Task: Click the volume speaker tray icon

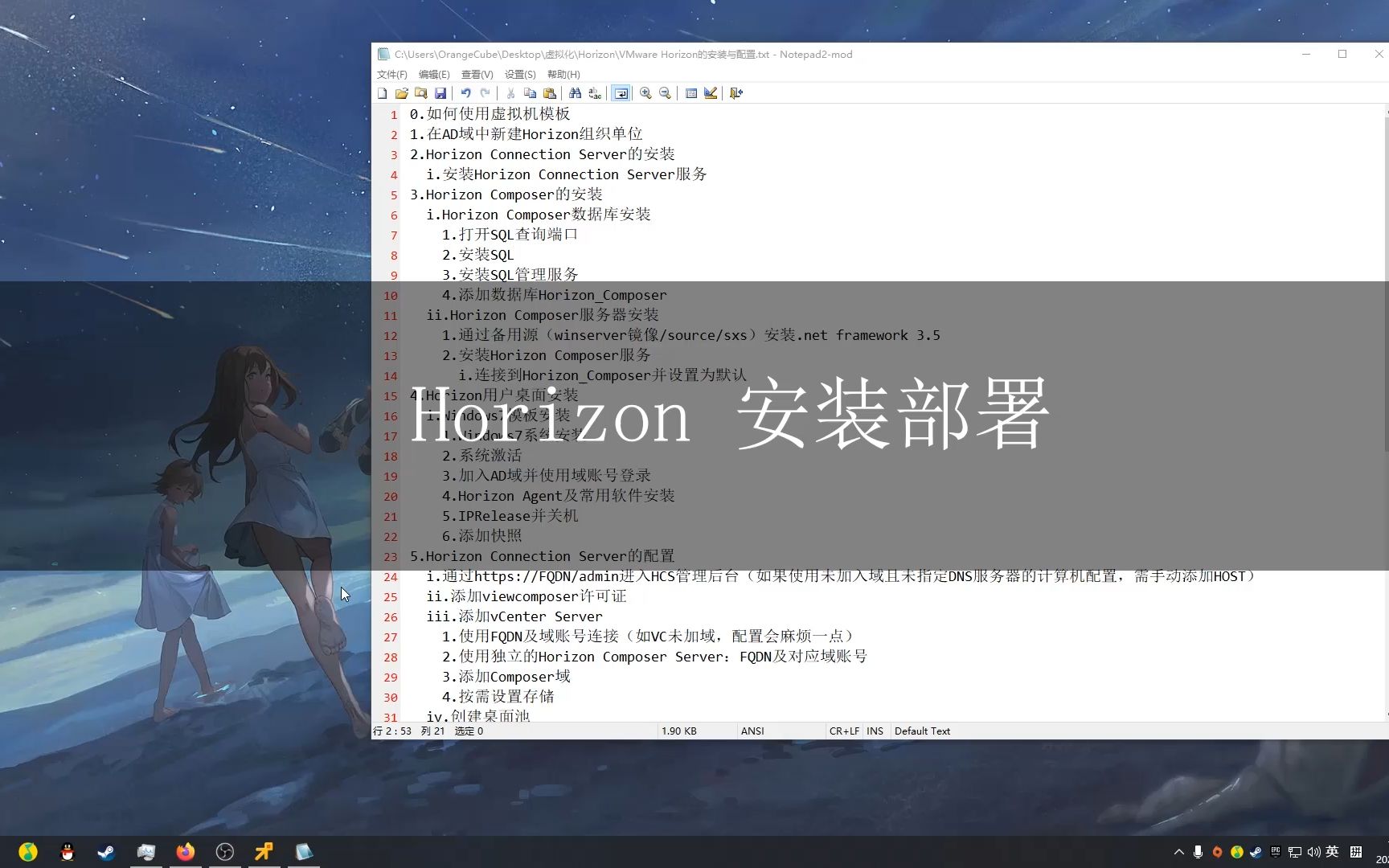Action: (x=1314, y=852)
